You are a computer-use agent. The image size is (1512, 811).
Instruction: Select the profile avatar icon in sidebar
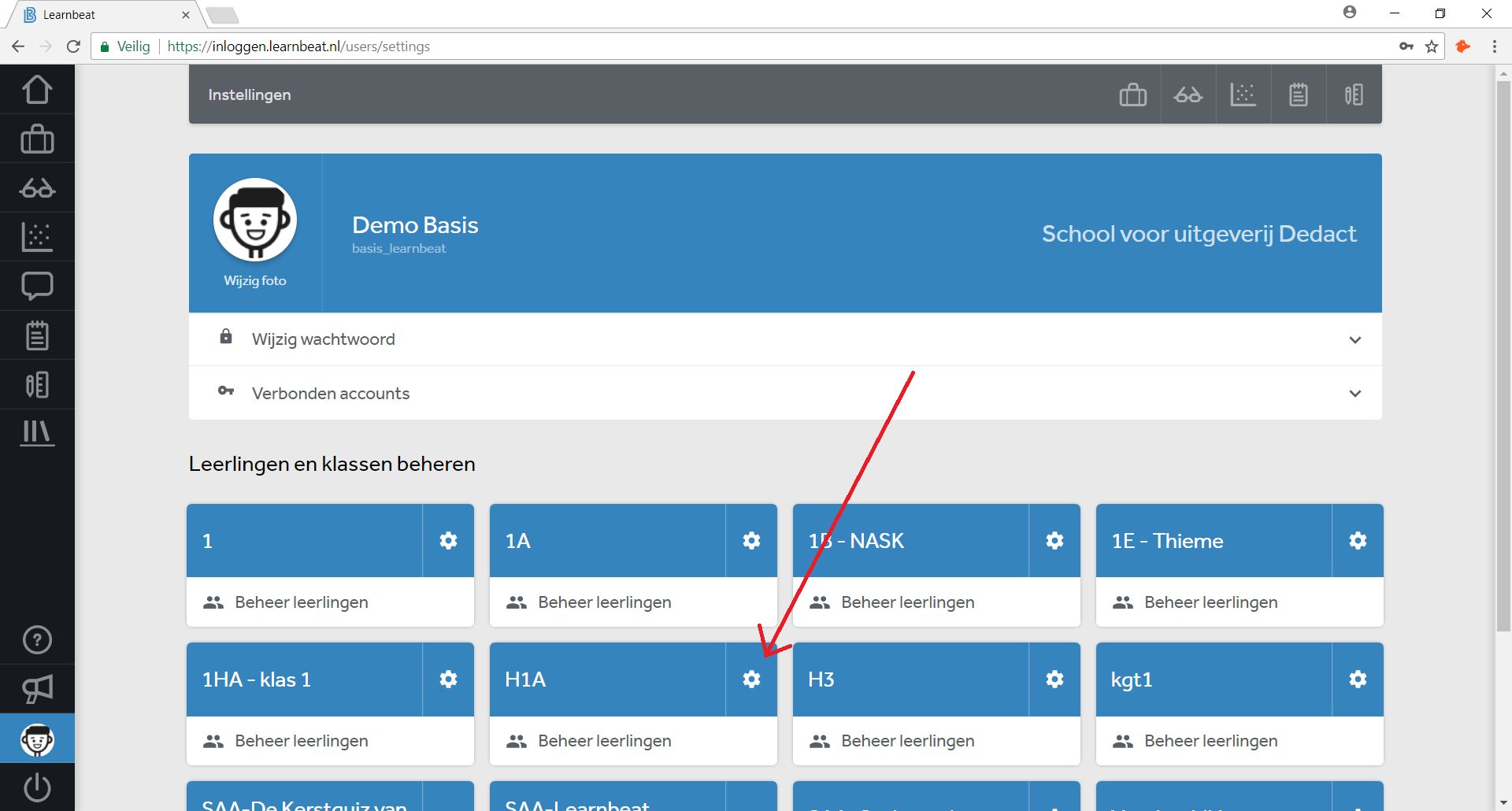(x=37, y=739)
